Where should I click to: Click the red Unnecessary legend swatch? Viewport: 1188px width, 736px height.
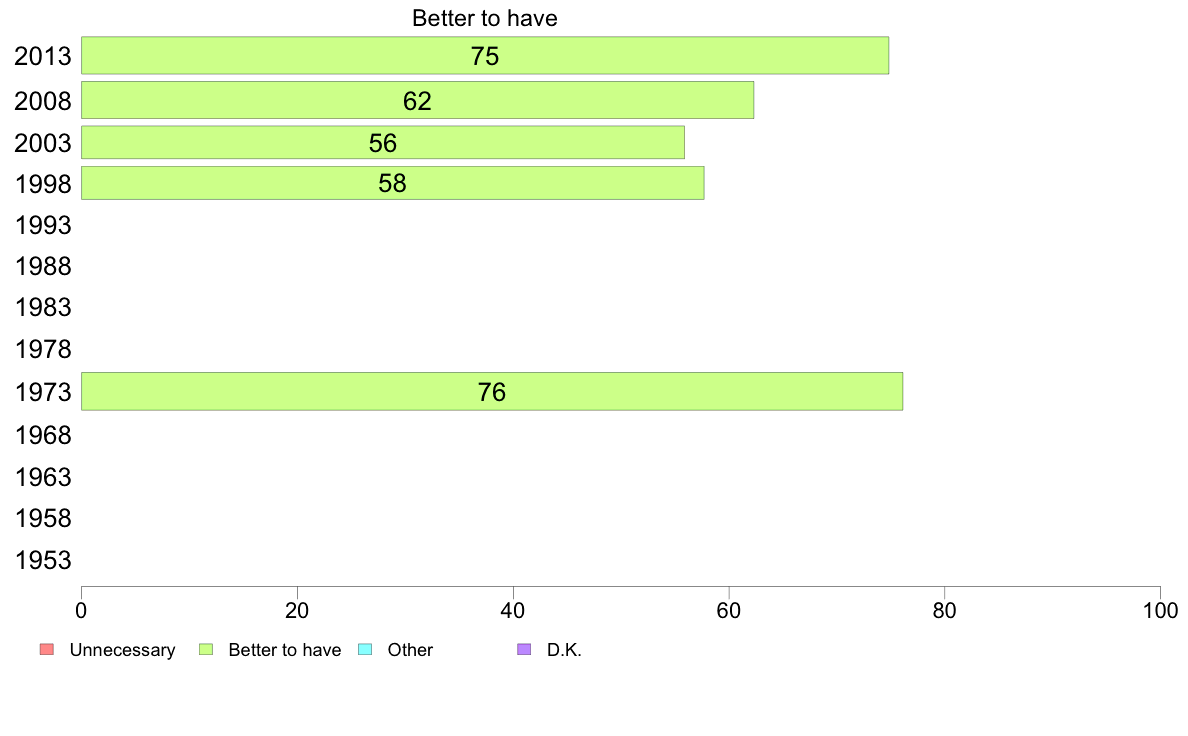tap(47, 650)
